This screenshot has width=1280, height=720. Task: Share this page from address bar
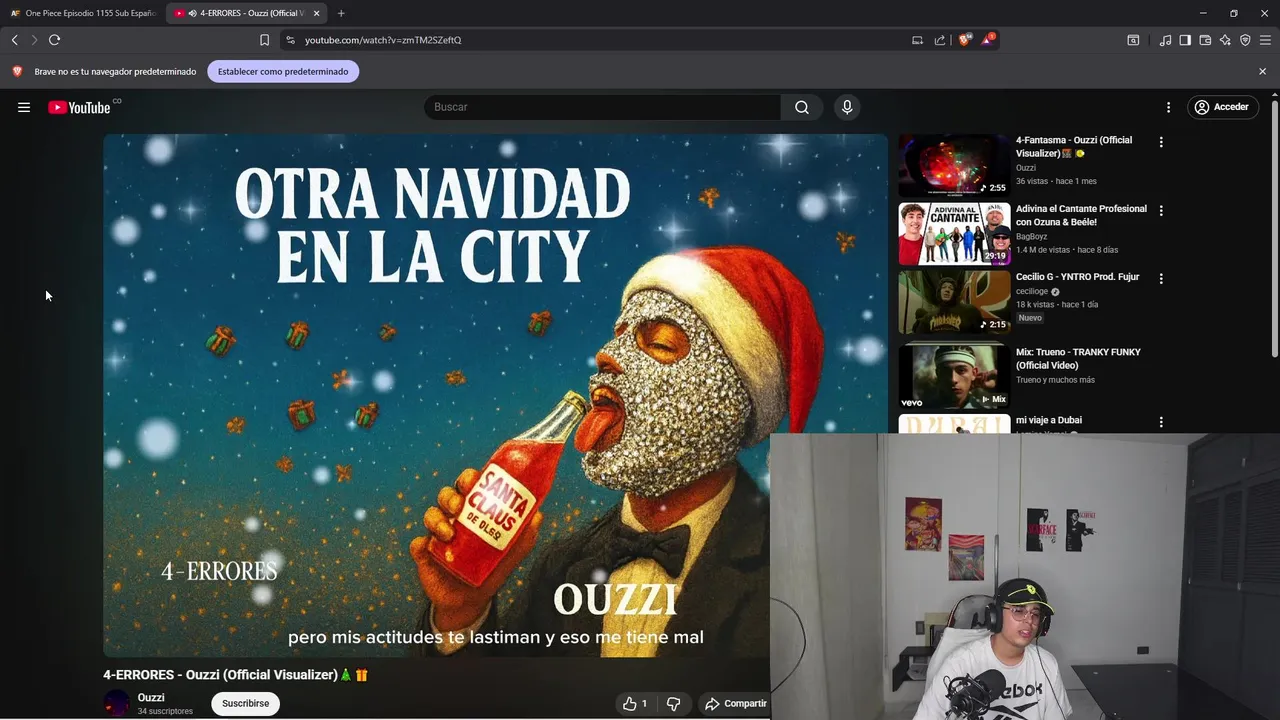click(x=940, y=40)
